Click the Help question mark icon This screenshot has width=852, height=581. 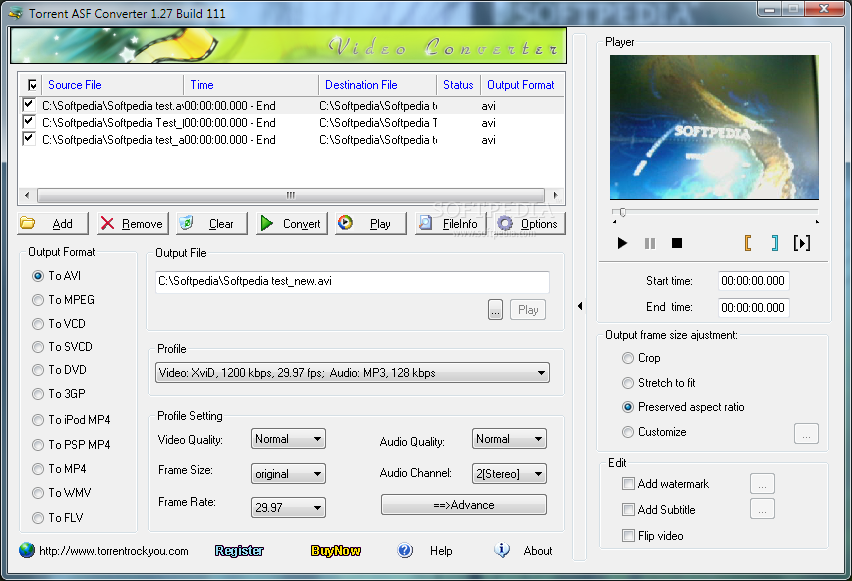click(x=405, y=551)
